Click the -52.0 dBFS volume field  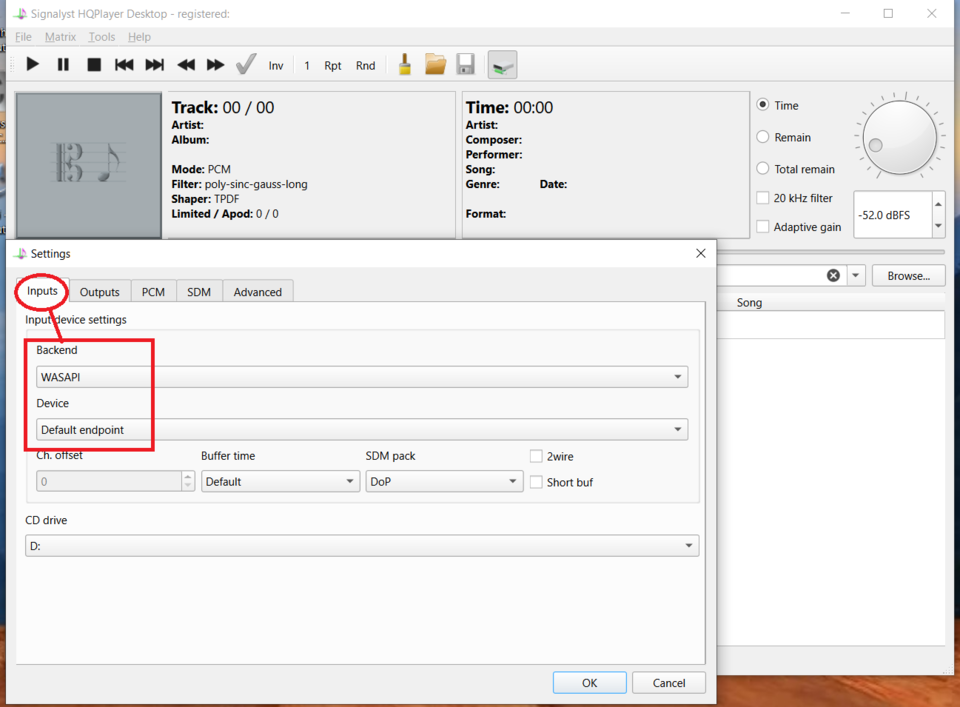(x=893, y=215)
